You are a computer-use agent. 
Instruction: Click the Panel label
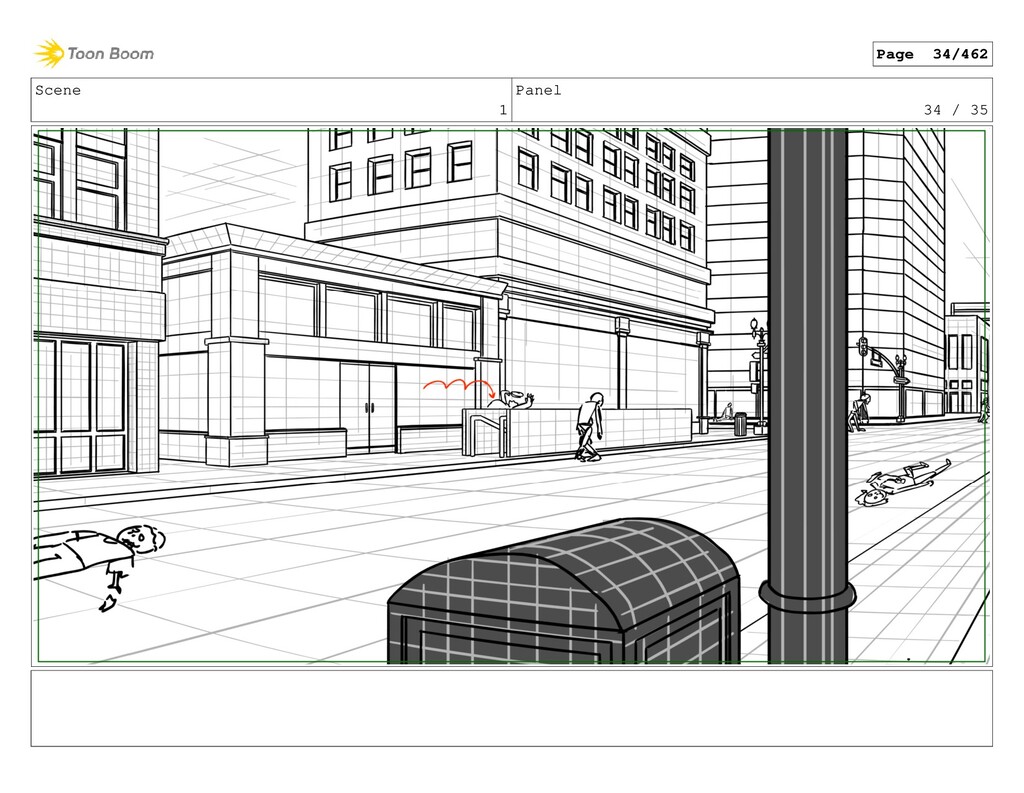point(538,90)
